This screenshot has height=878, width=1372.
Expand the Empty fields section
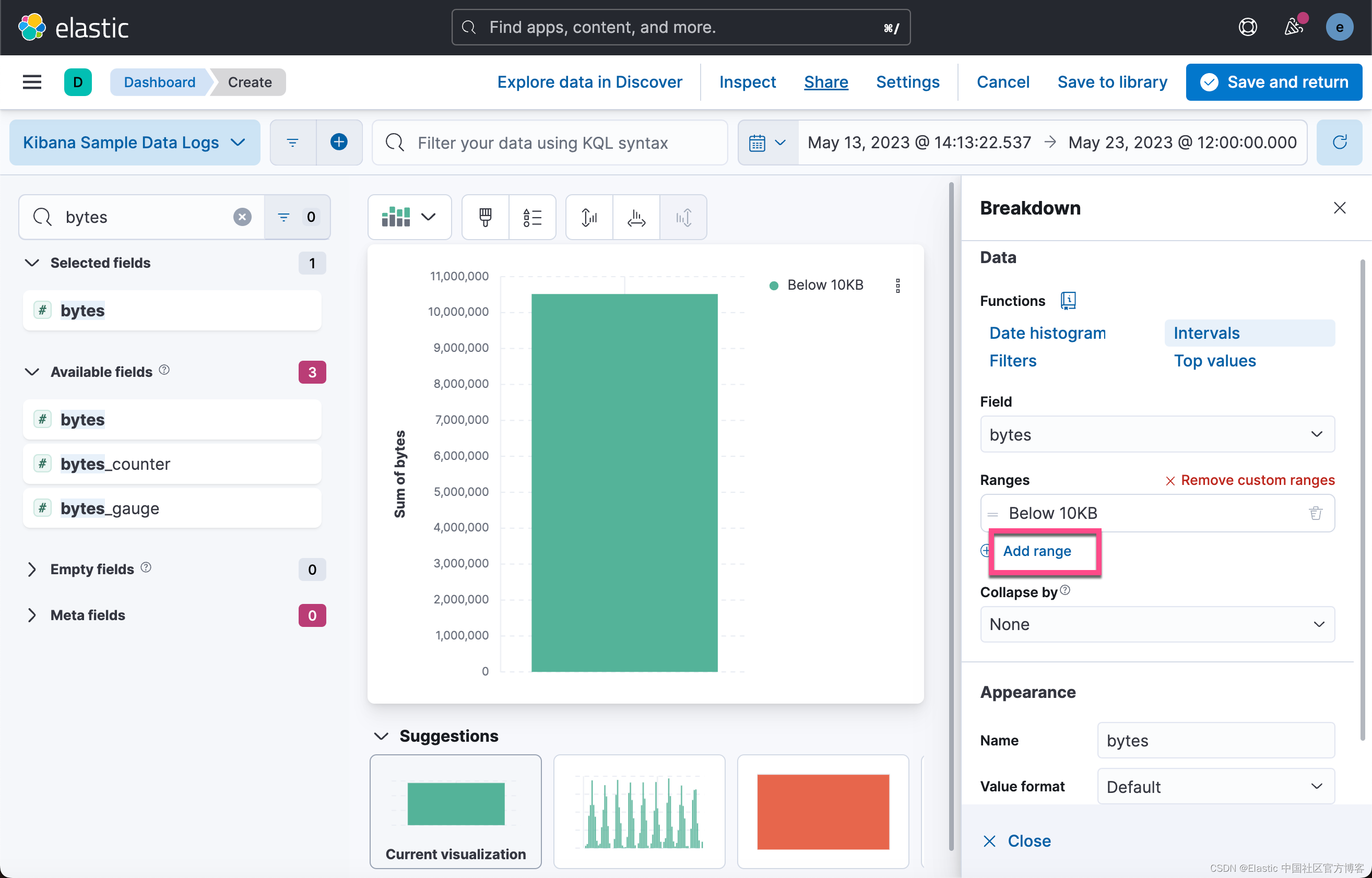[x=32, y=569]
